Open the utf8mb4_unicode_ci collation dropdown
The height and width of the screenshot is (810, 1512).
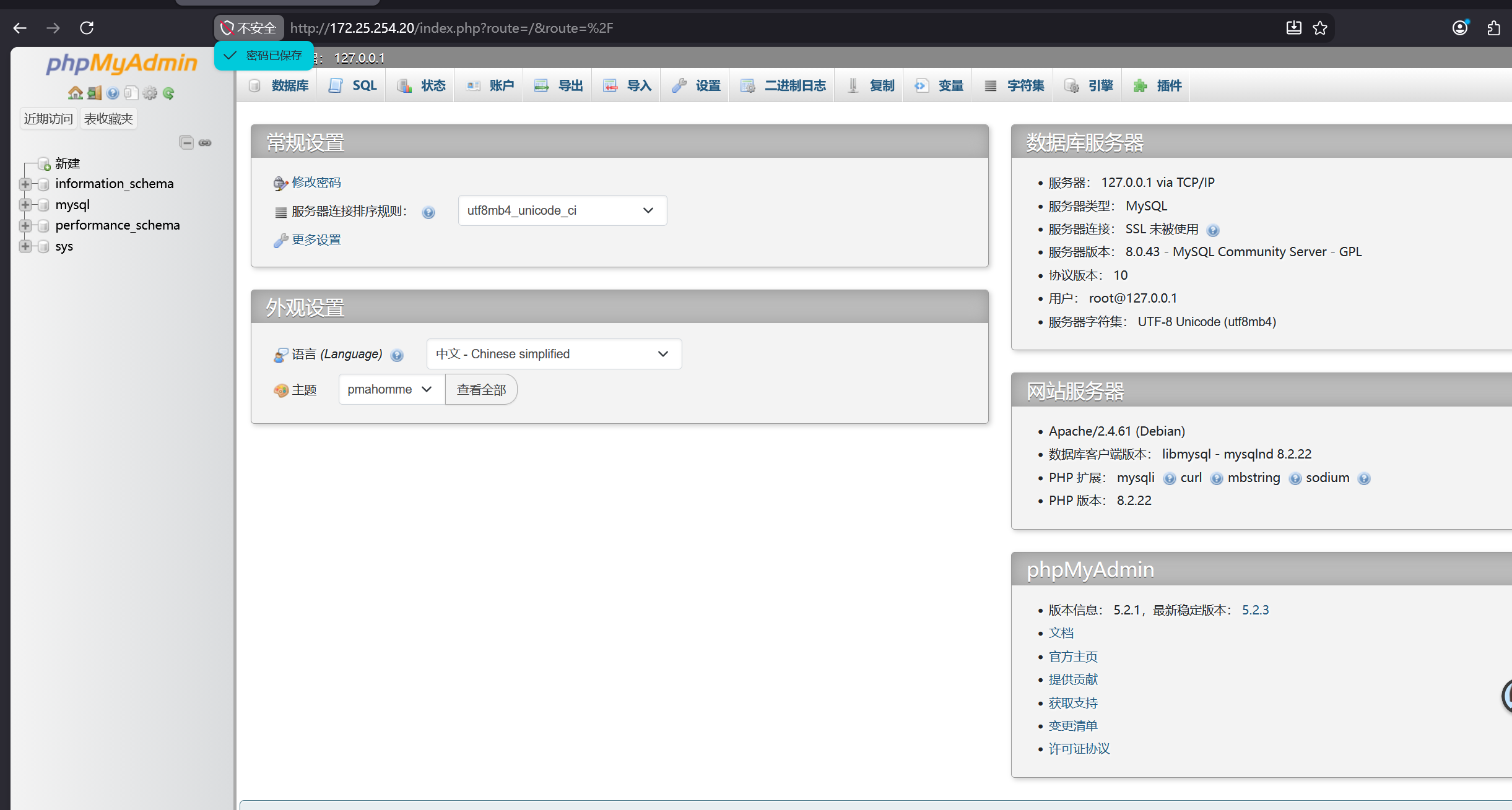coord(562,210)
